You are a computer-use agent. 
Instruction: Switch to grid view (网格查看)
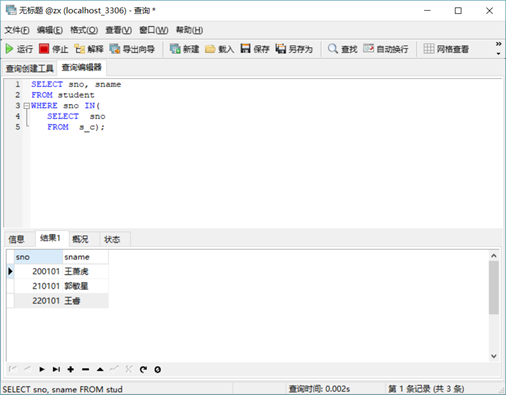tap(446, 49)
